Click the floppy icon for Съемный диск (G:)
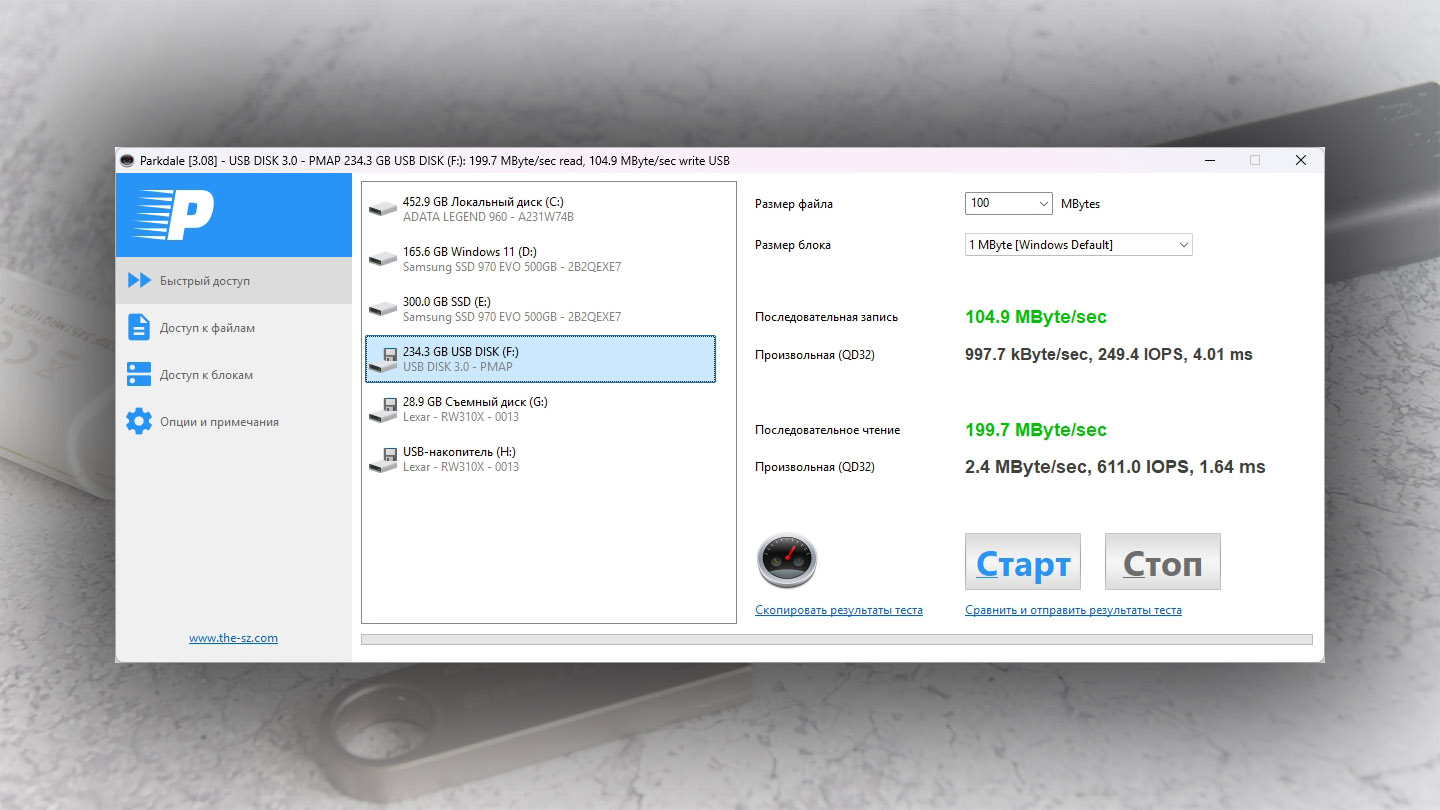Screen dimensions: 1440x810 [x=382, y=409]
